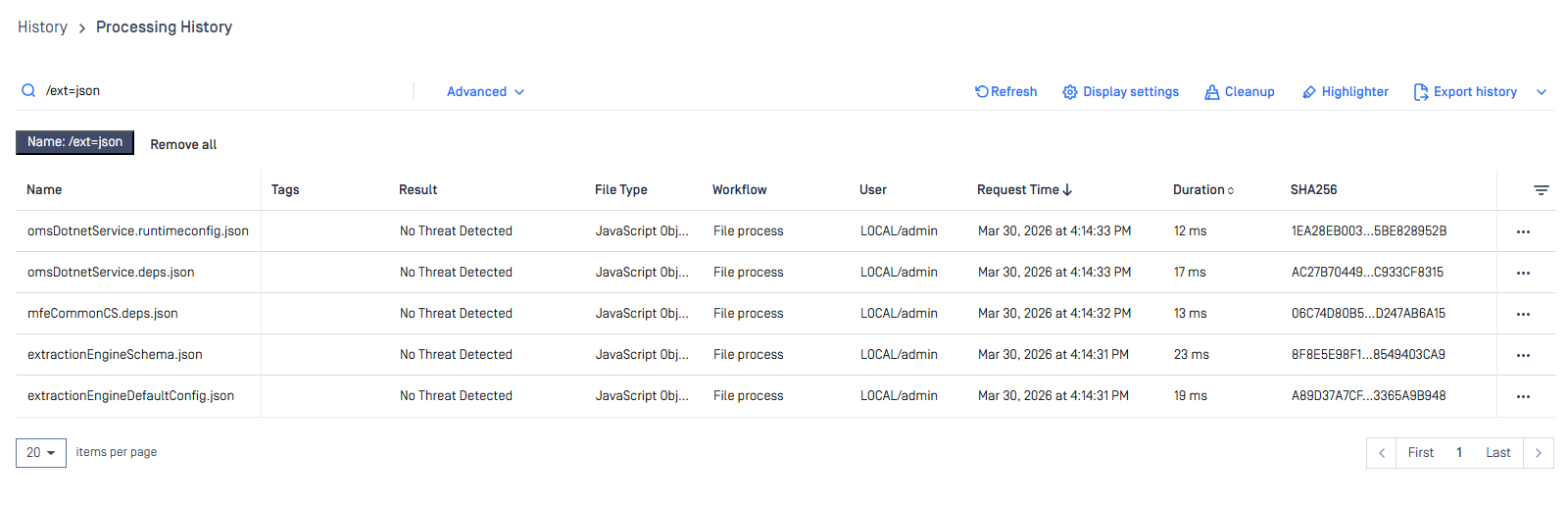Screen dimensions: 1568x507
Task: Go to next page arrow
Action: click(x=1539, y=453)
